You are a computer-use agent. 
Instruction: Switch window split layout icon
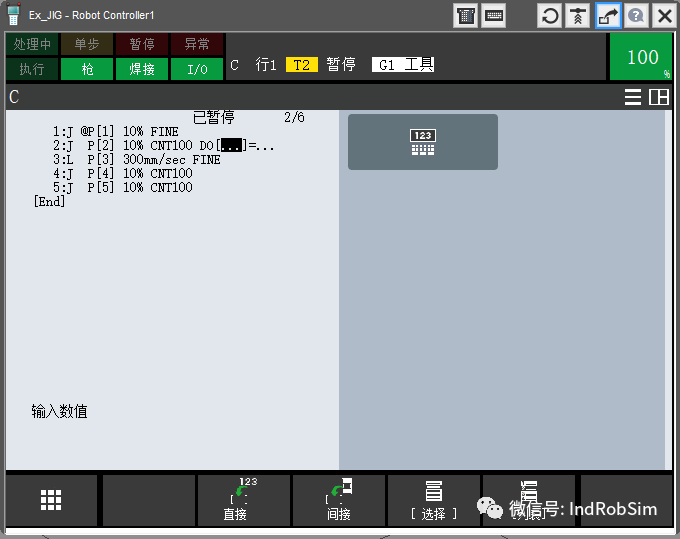point(658,97)
